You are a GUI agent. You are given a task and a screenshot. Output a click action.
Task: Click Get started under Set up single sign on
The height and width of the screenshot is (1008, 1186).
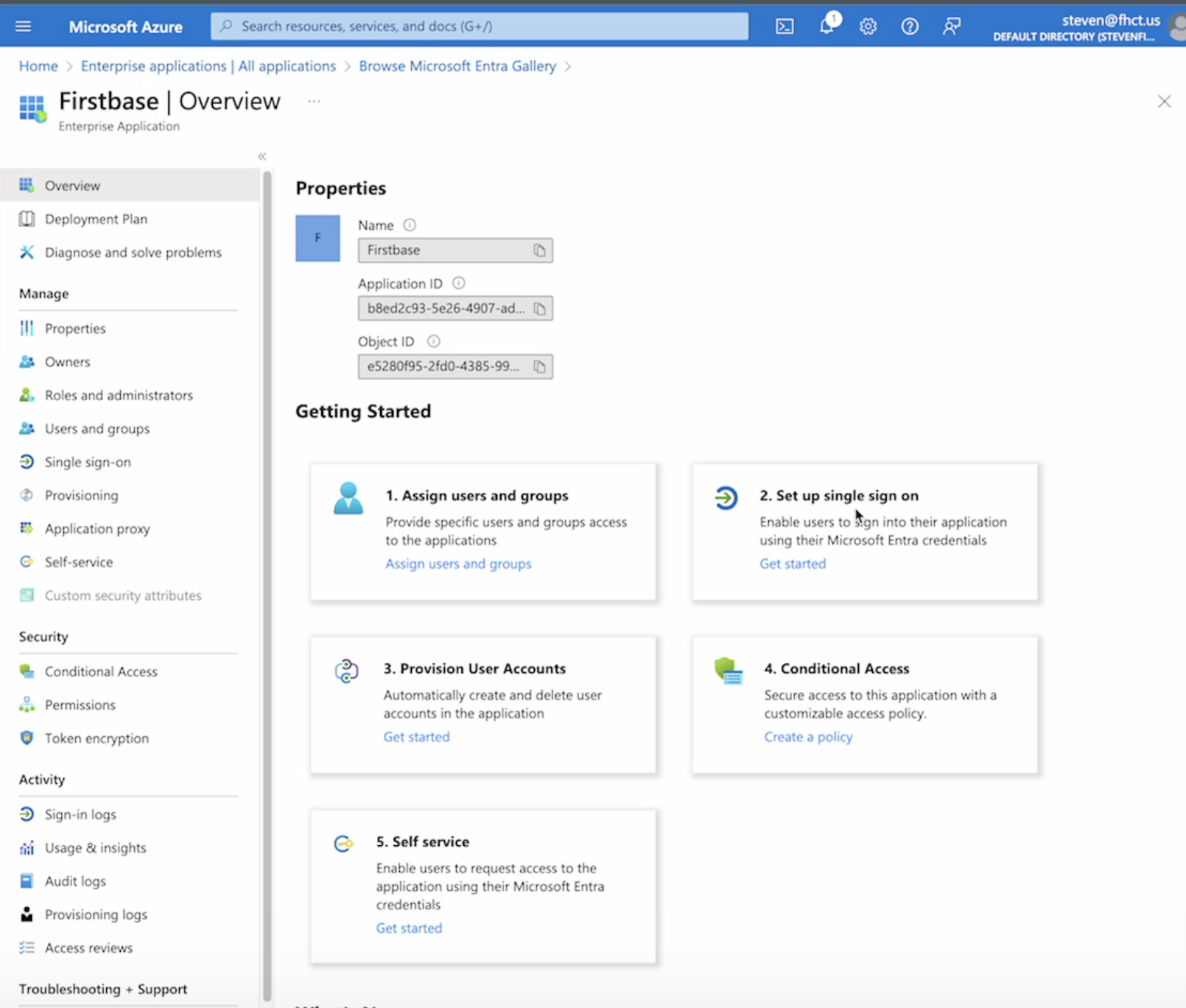pos(793,564)
